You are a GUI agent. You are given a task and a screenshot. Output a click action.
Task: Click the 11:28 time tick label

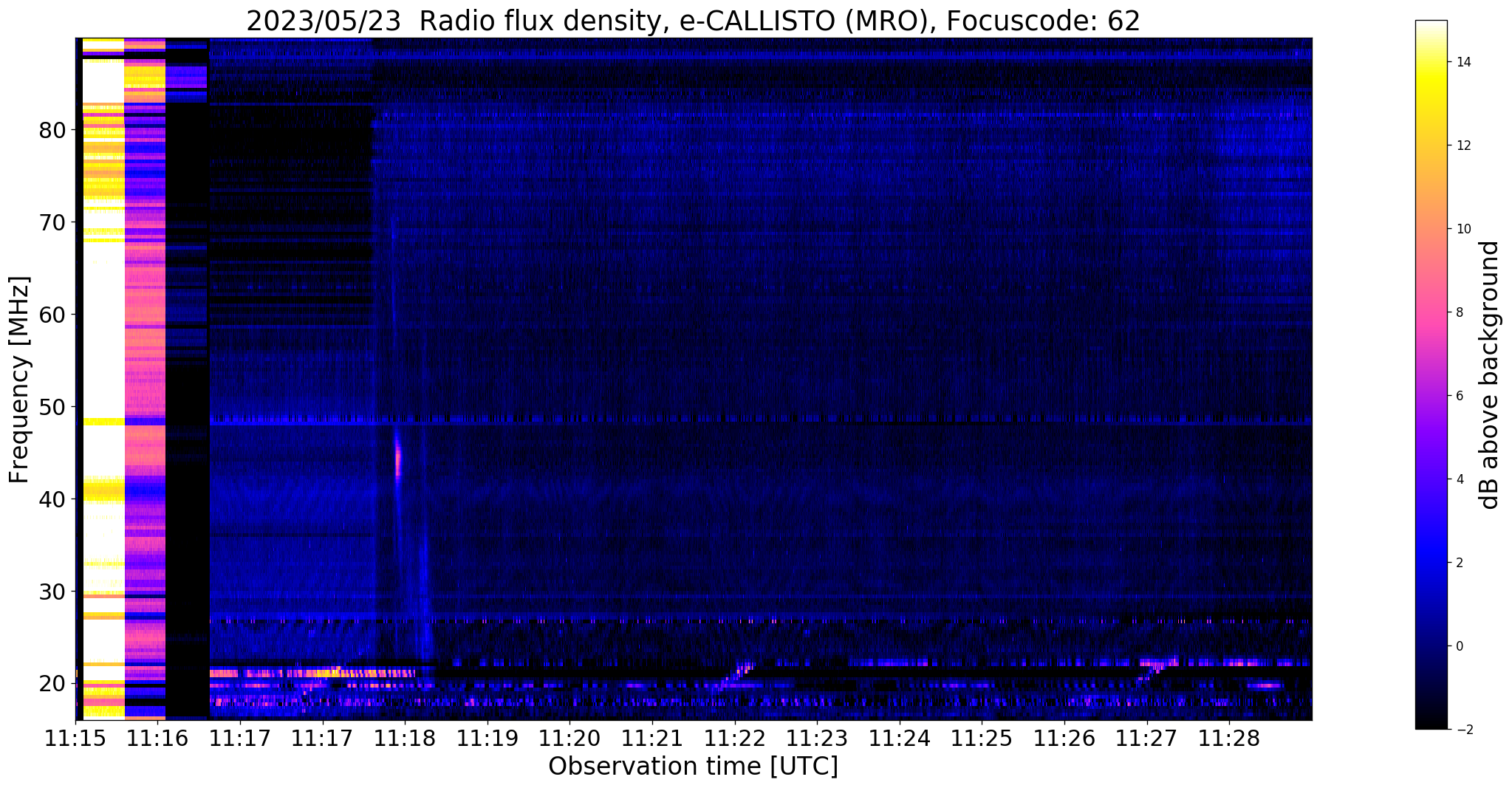[x=1228, y=738]
